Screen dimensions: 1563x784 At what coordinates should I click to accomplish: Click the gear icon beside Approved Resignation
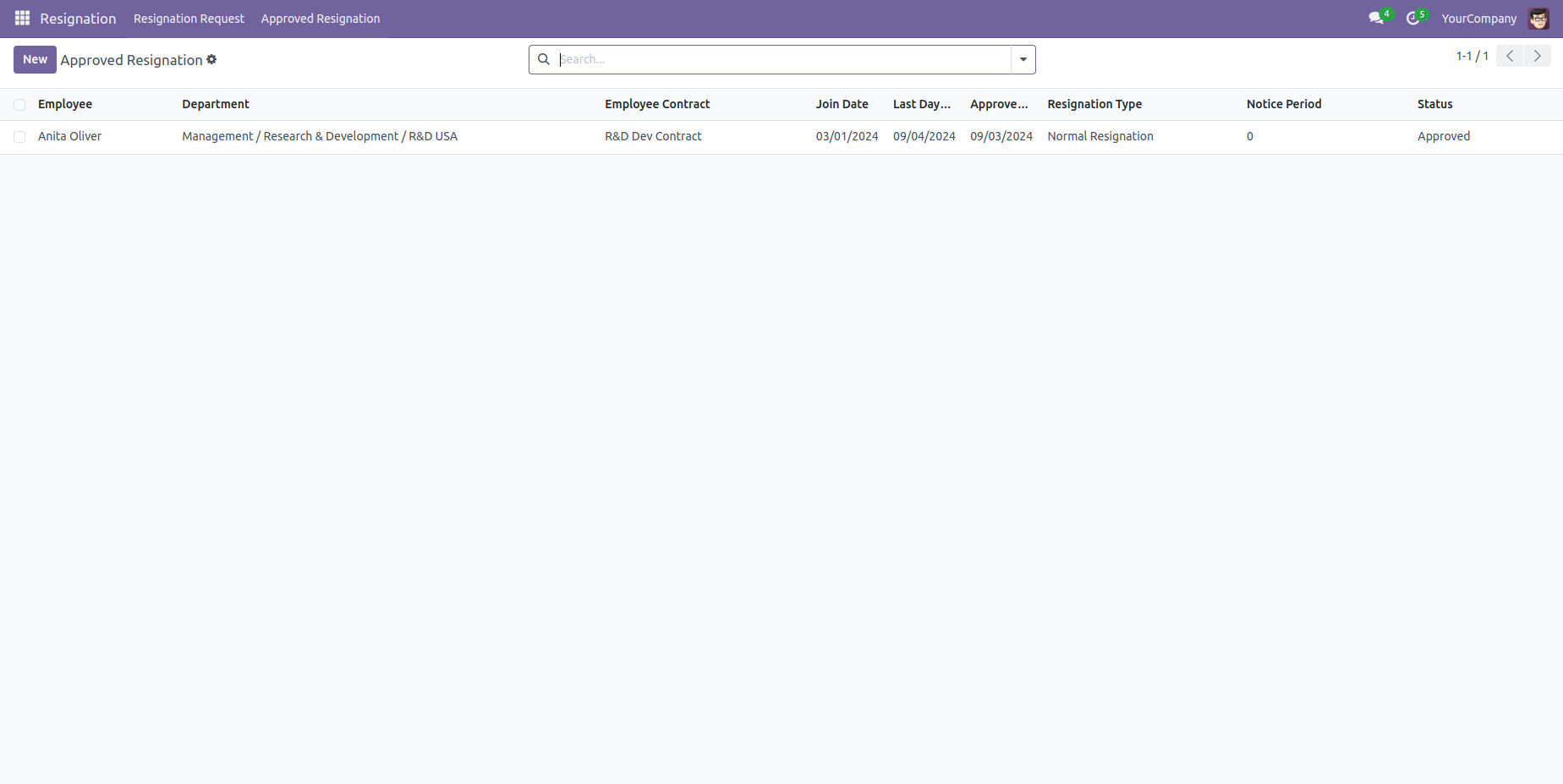click(211, 60)
